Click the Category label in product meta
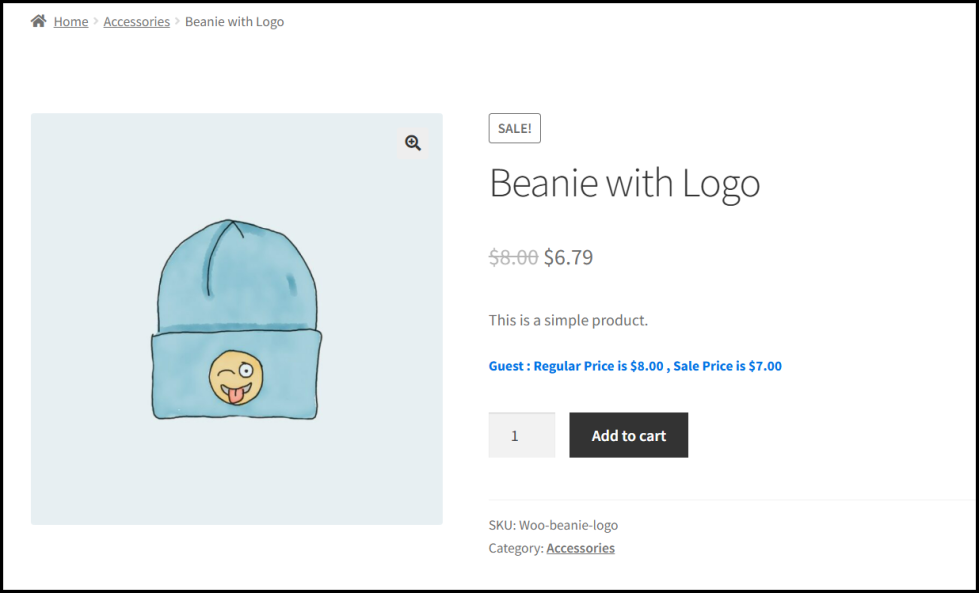This screenshot has height=593, width=979. 515,548
